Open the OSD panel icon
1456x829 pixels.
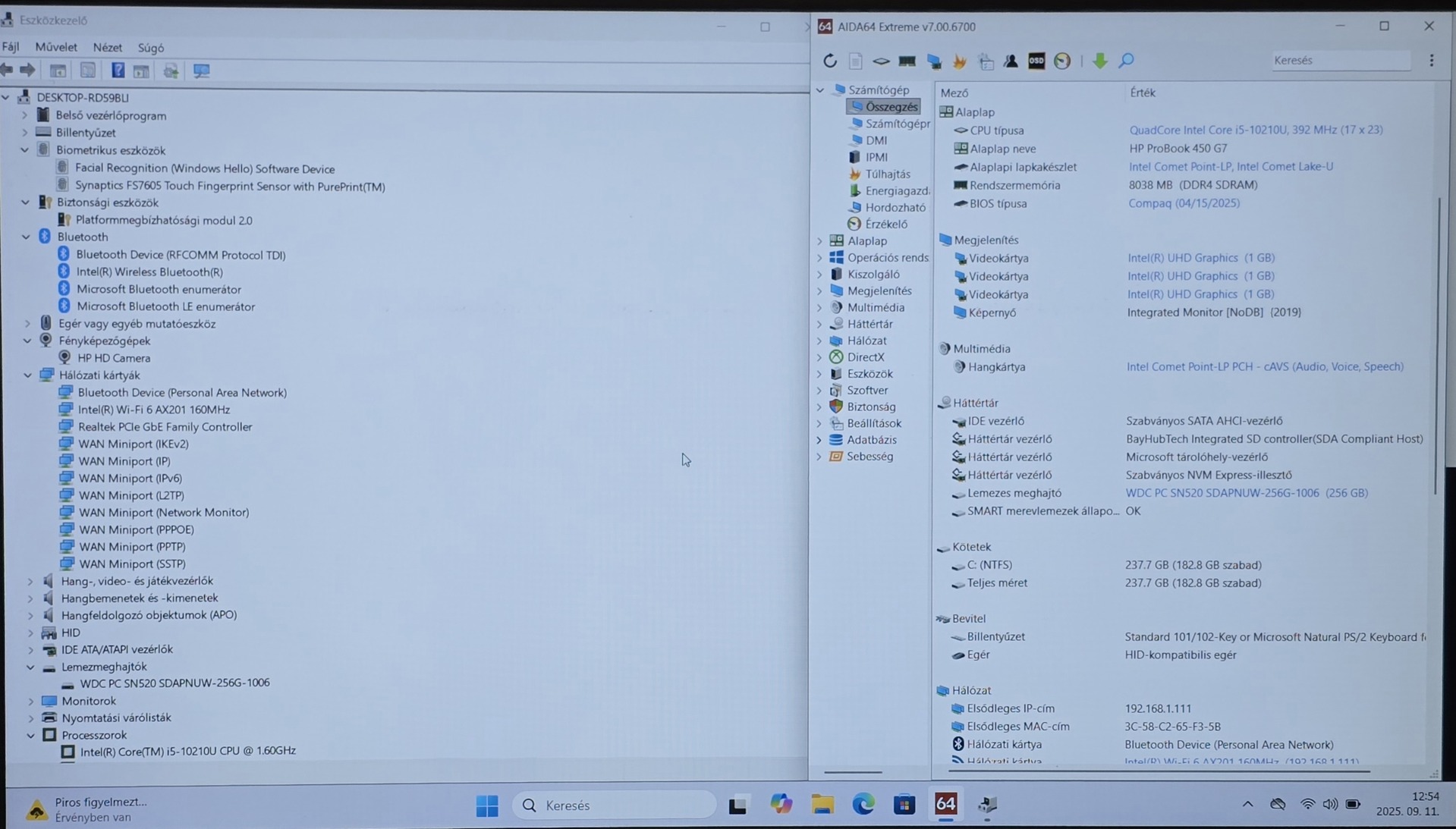1036,61
